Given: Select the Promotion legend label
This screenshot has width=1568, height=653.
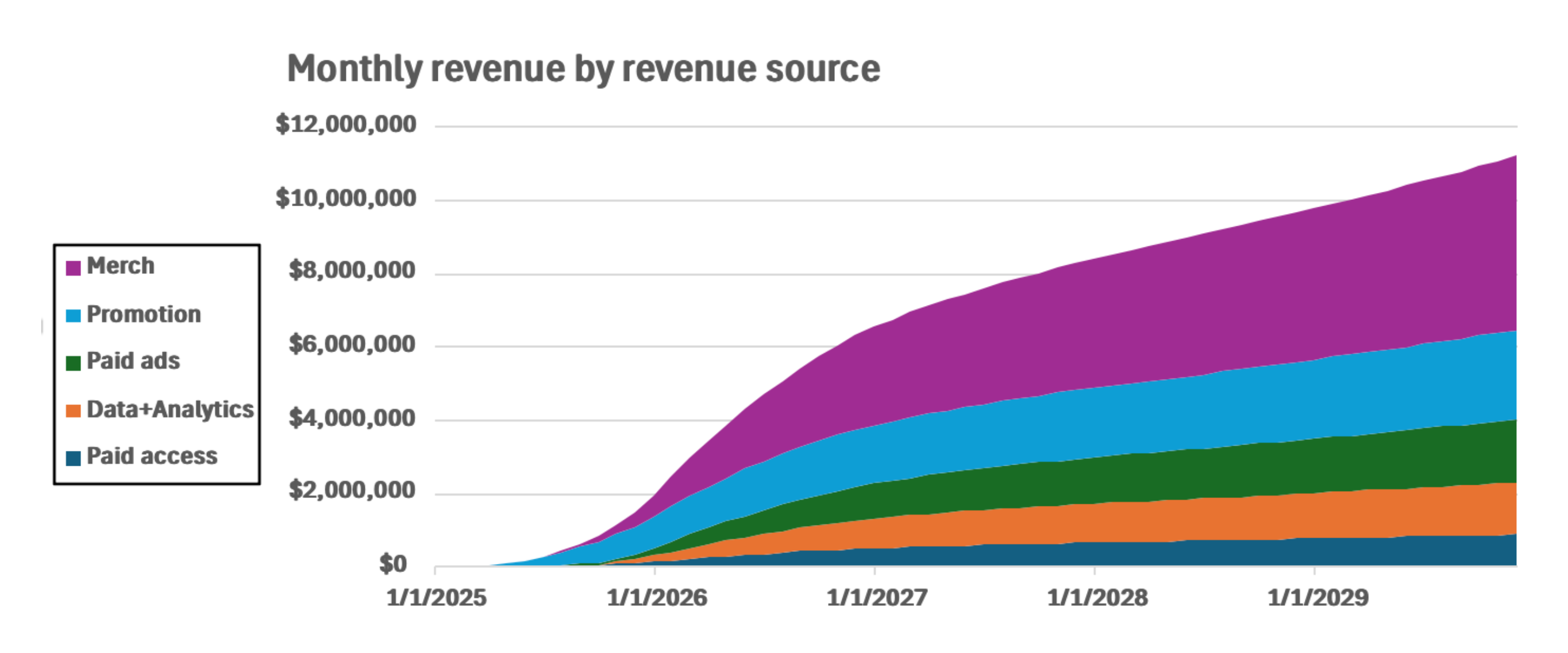Looking at the screenshot, I should point(144,314).
